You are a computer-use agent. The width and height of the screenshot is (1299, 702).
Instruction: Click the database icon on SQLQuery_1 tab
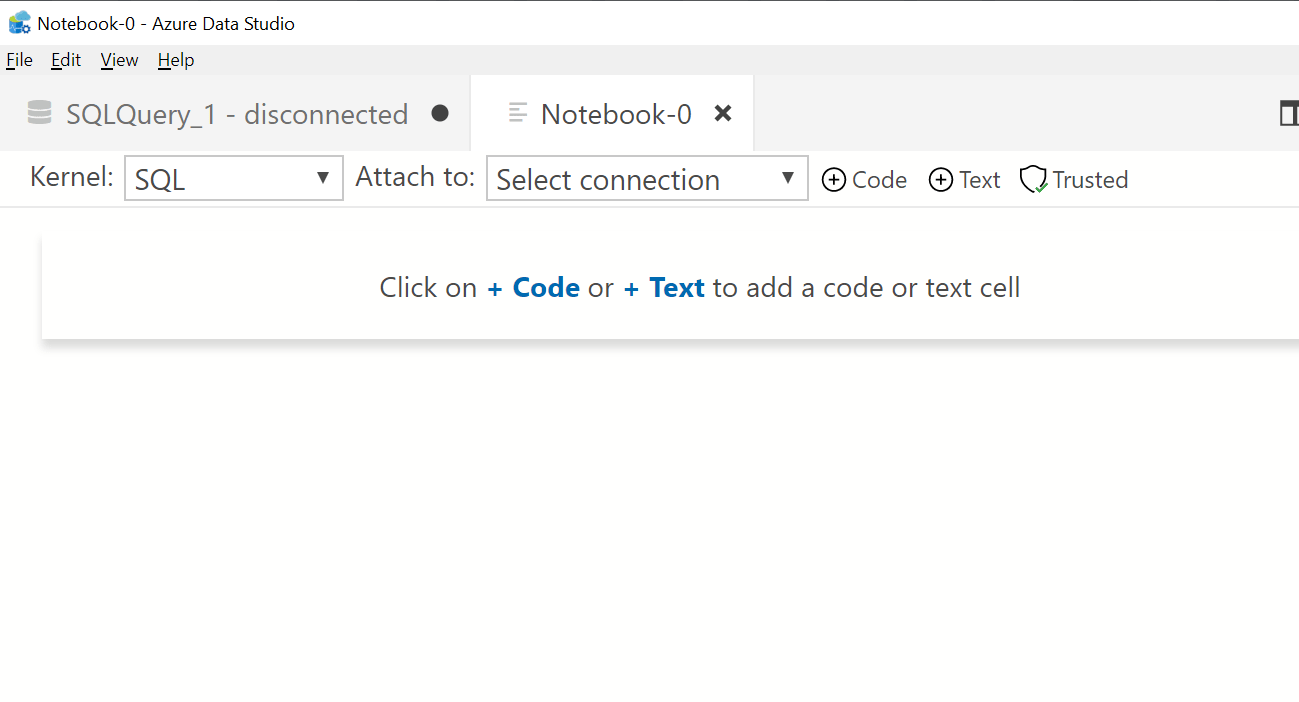[40, 113]
